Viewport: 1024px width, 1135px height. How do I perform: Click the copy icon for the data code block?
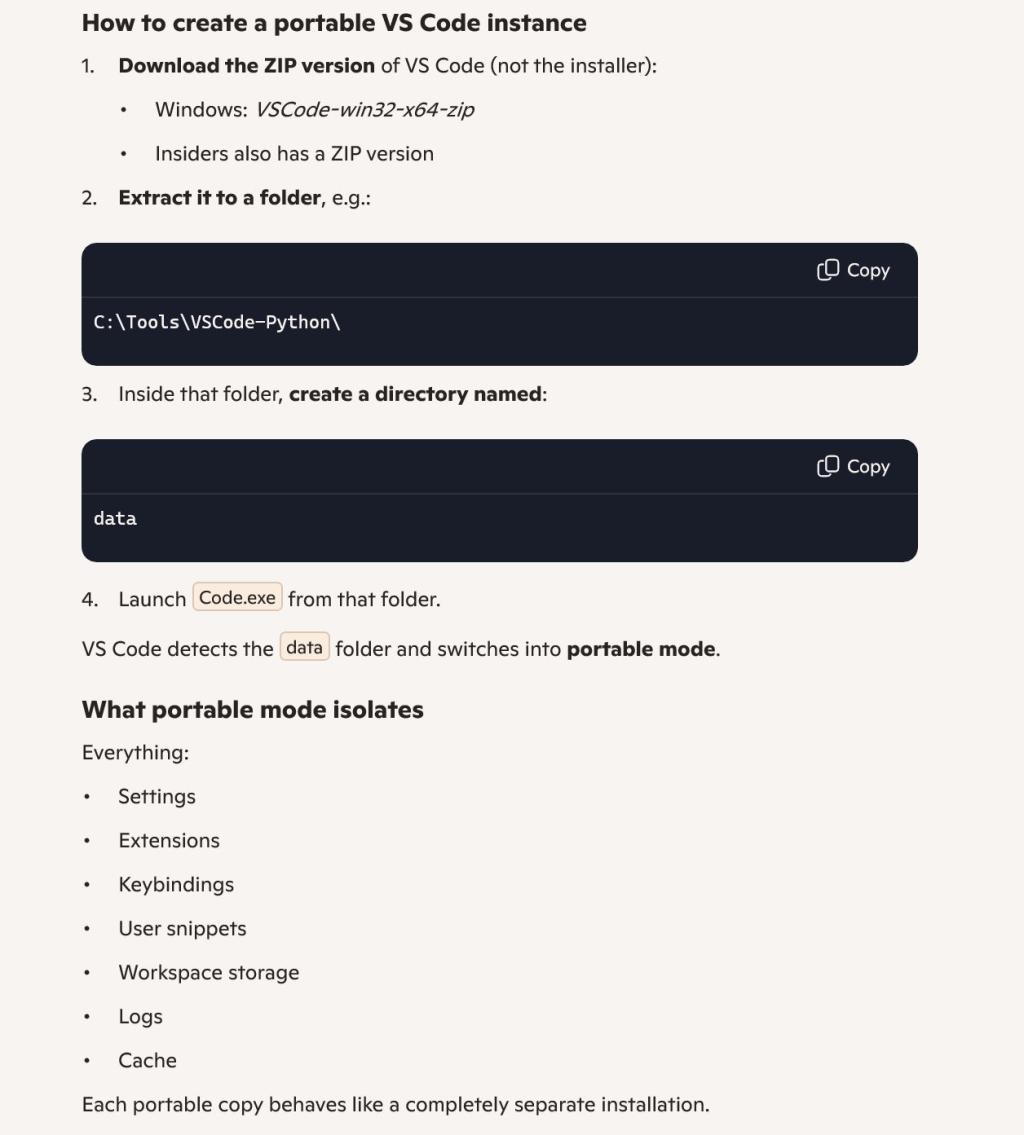point(828,466)
